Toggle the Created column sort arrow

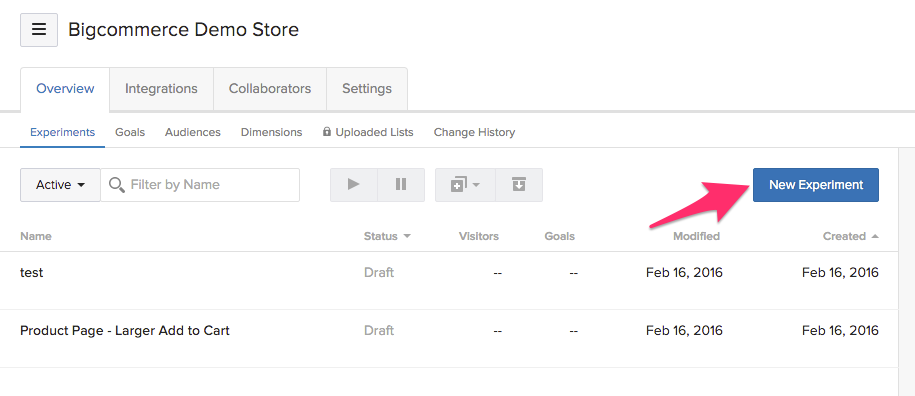pyautogui.click(x=875, y=236)
